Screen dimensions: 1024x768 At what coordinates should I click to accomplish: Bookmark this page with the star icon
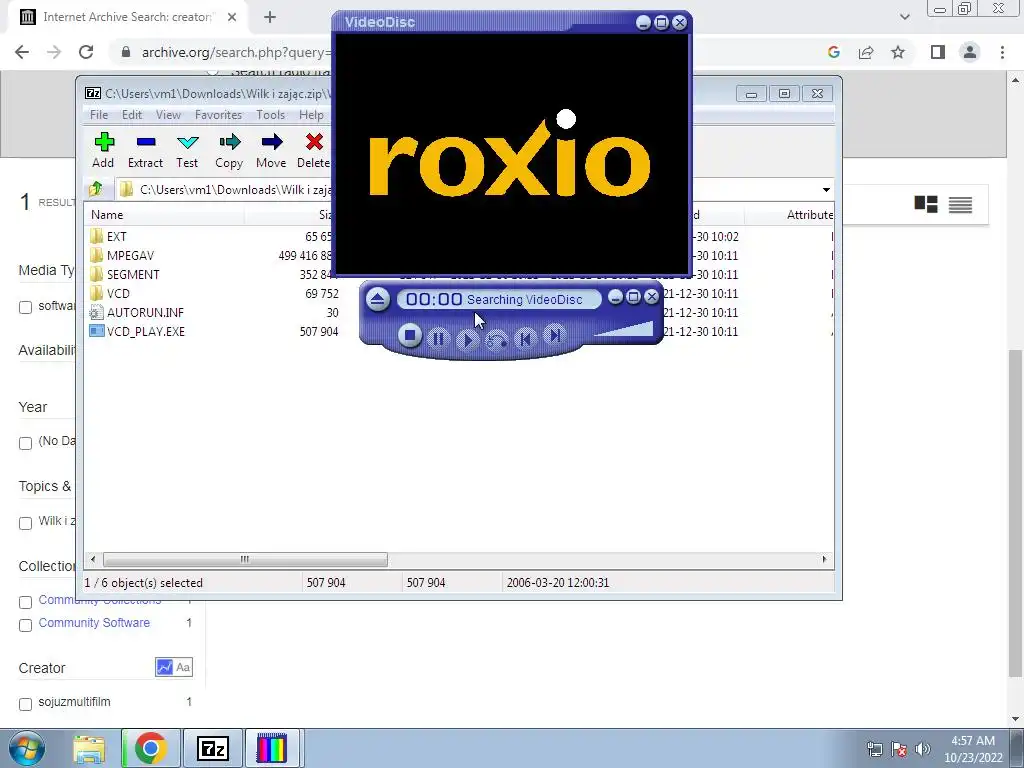pos(898,52)
